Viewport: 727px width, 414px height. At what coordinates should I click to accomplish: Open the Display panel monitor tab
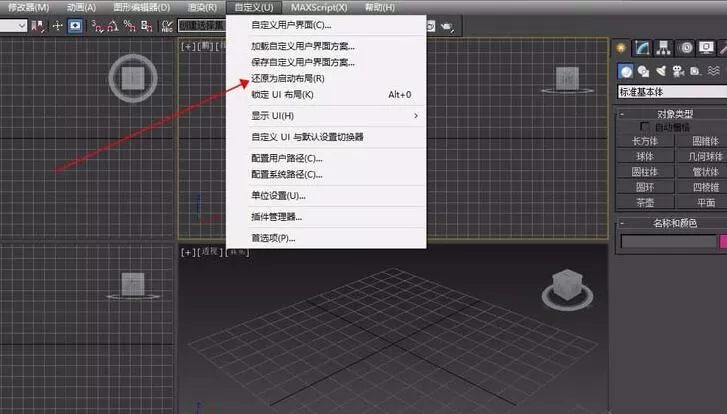click(706, 48)
